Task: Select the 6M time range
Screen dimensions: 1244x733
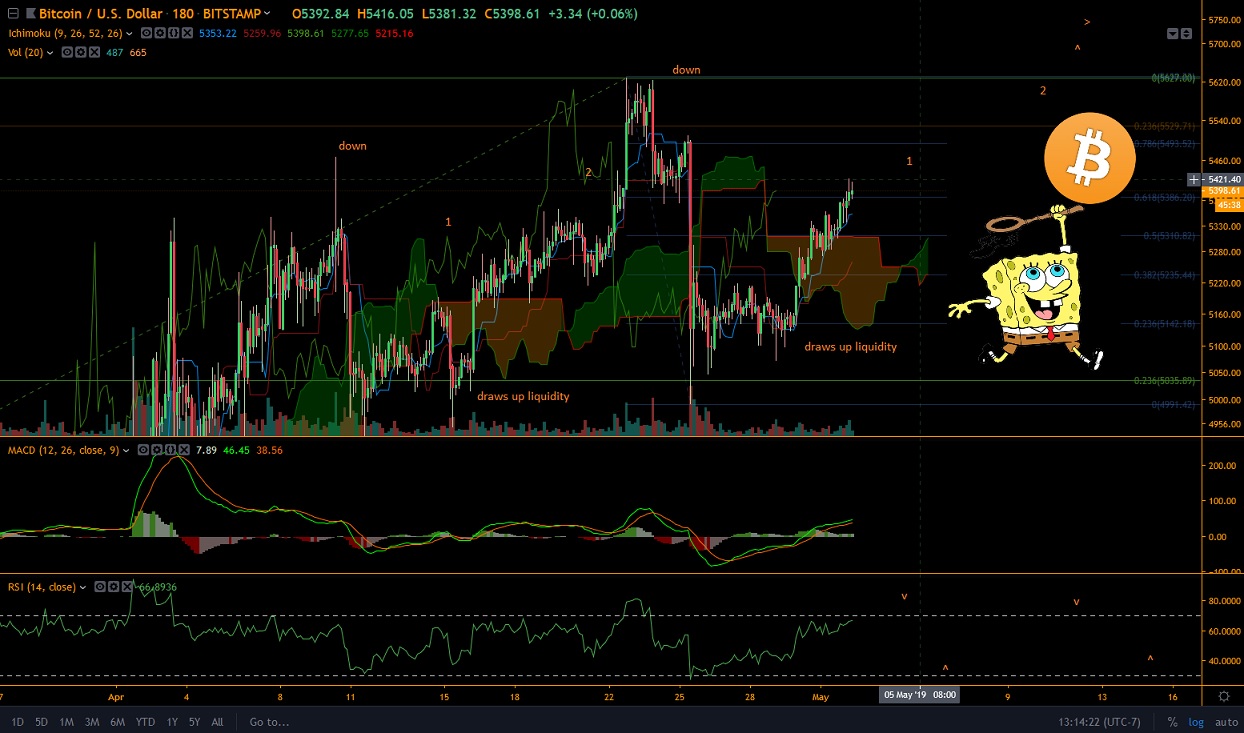Action: [x=119, y=722]
